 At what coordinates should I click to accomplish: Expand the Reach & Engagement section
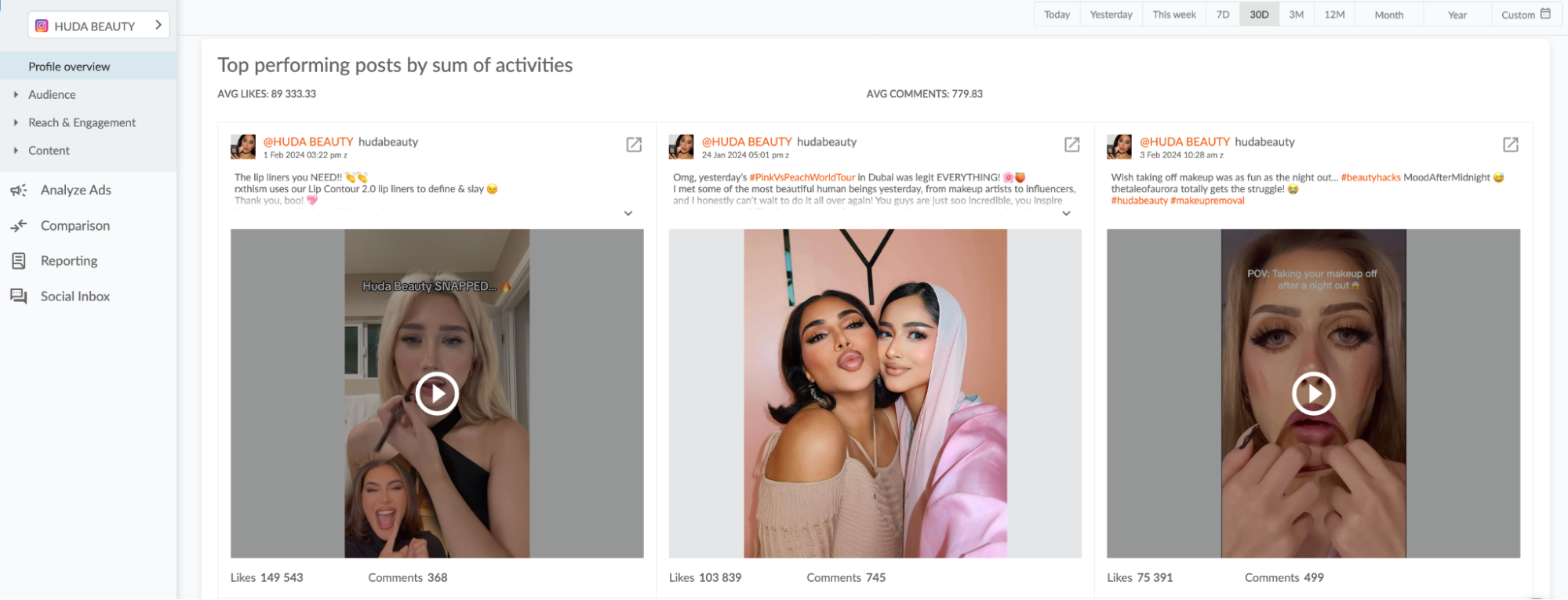tap(16, 123)
